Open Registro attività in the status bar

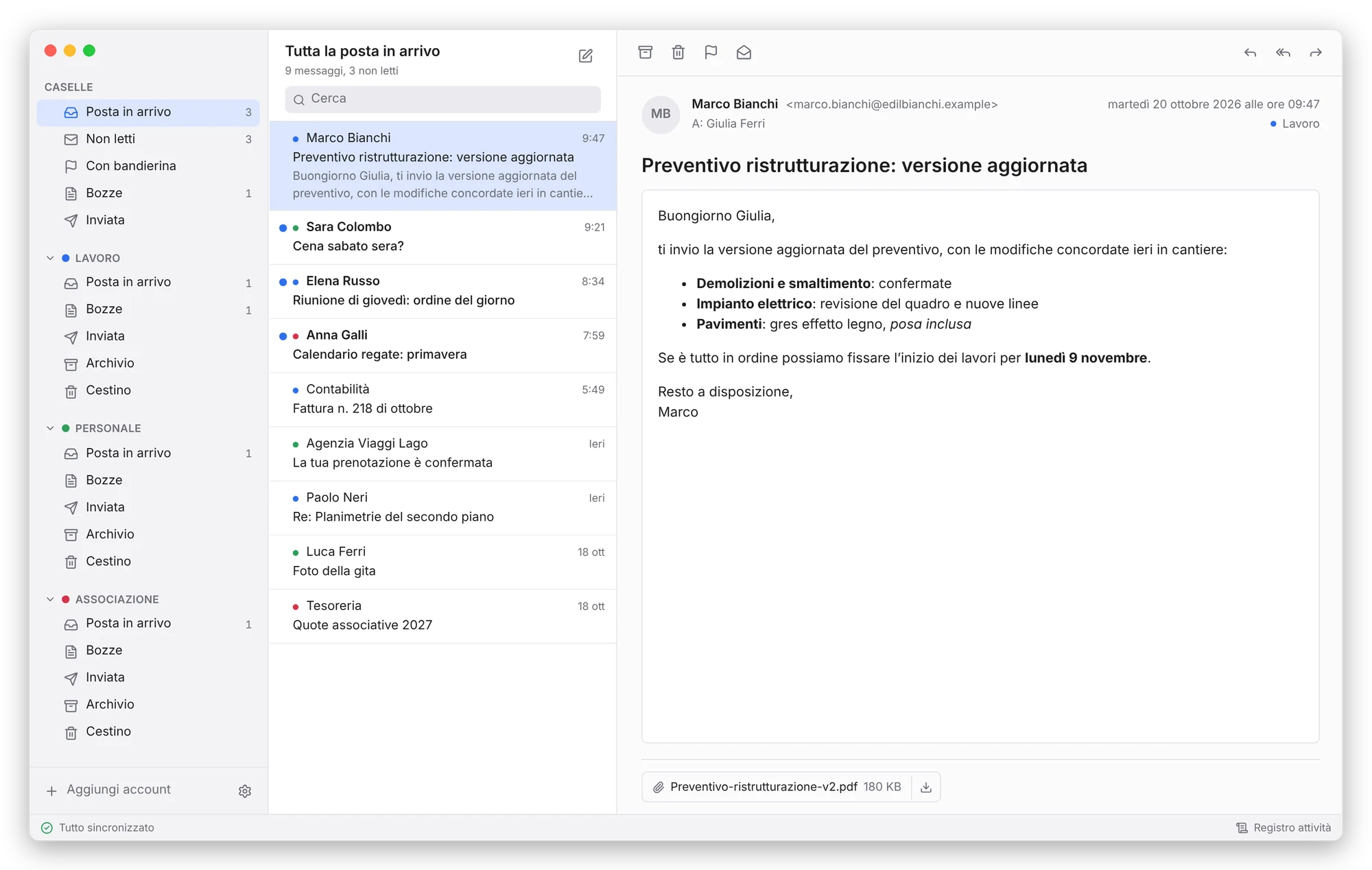1283,827
